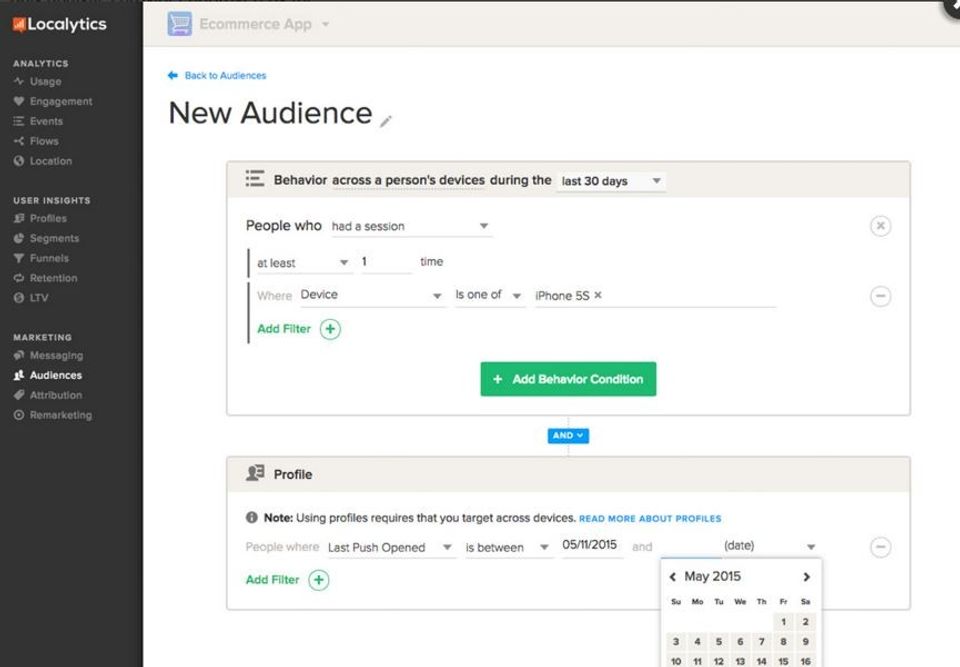This screenshot has width=960, height=667.
Task: Click Add Behavior Condition button
Action: 568,379
